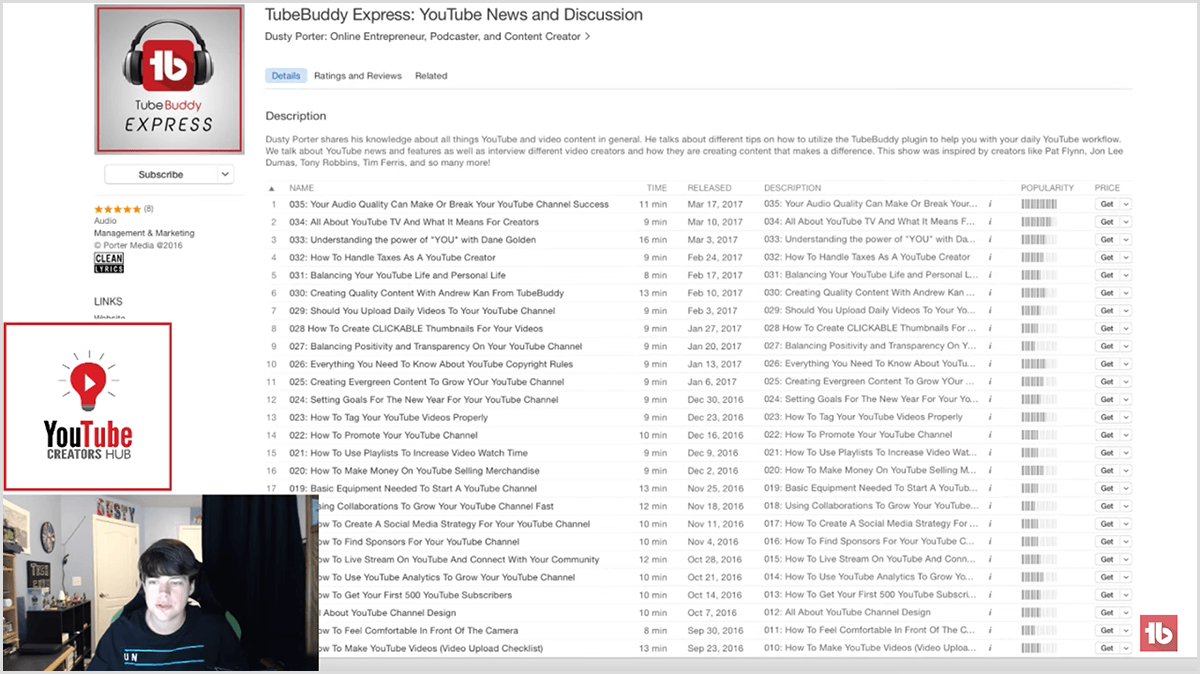Click info icon for episode 019 Basic Equipment
This screenshot has width=1200, height=674.
(x=989, y=489)
